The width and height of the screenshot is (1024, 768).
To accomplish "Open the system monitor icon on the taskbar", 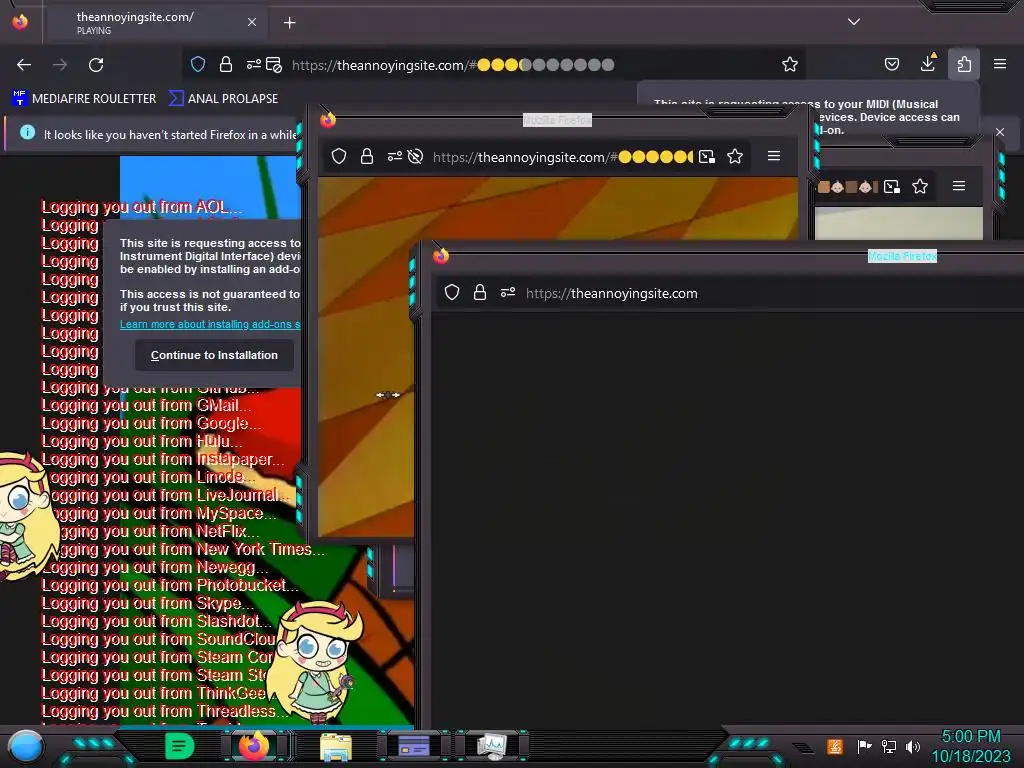I will 492,746.
